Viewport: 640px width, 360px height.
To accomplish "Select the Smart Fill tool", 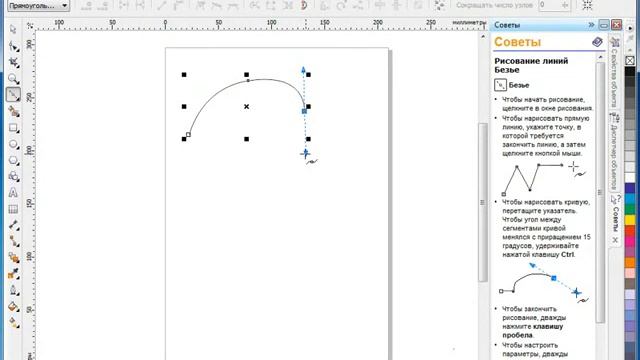I will 13,111.
